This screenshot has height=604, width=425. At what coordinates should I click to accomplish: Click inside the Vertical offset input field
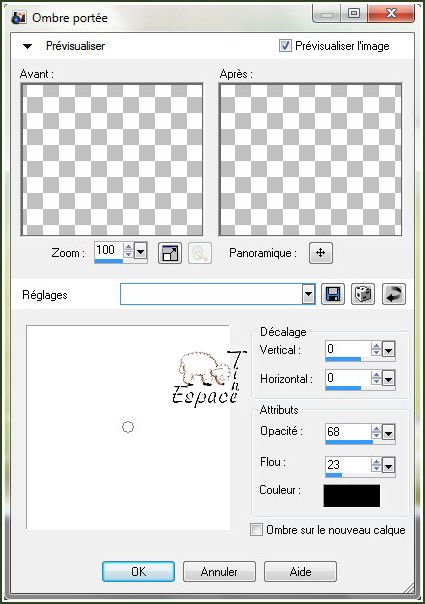click(x=348, y=349)
